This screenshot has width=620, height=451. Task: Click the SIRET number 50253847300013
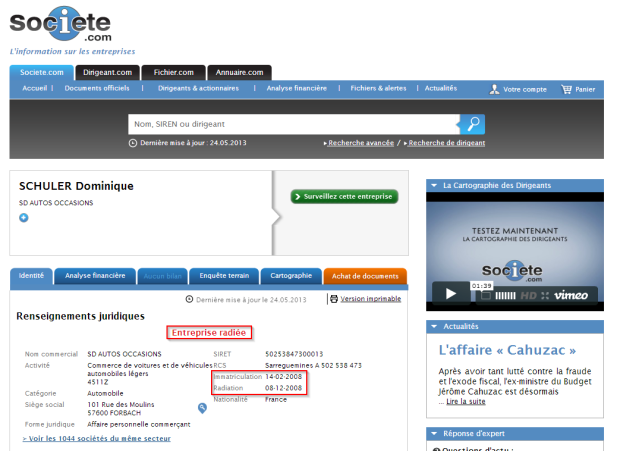(294, 354)
